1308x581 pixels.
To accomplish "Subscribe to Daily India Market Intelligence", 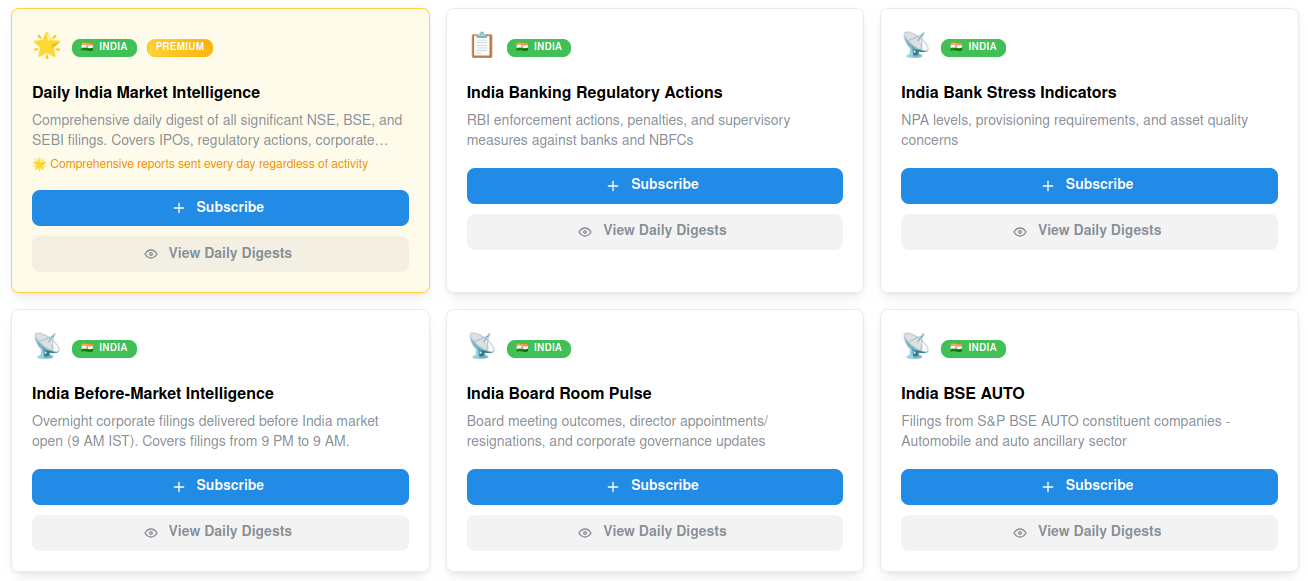I will click(220, 208).
